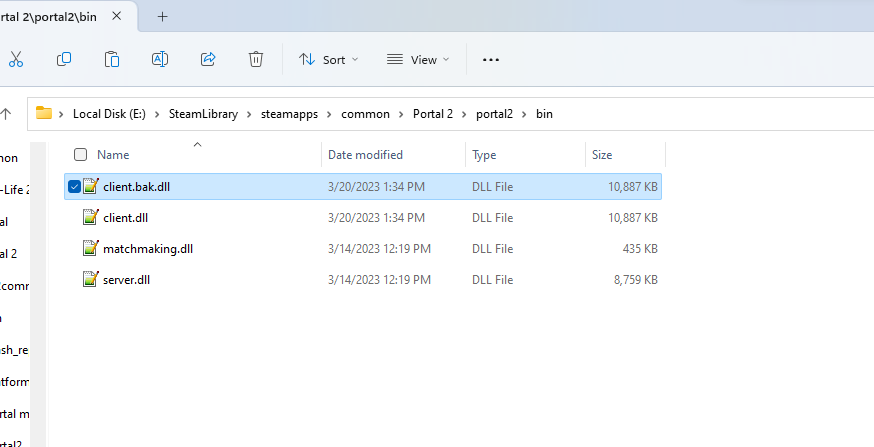Expand chevron after SteamLibrary breadcrumb

click(x=249, y=114)
